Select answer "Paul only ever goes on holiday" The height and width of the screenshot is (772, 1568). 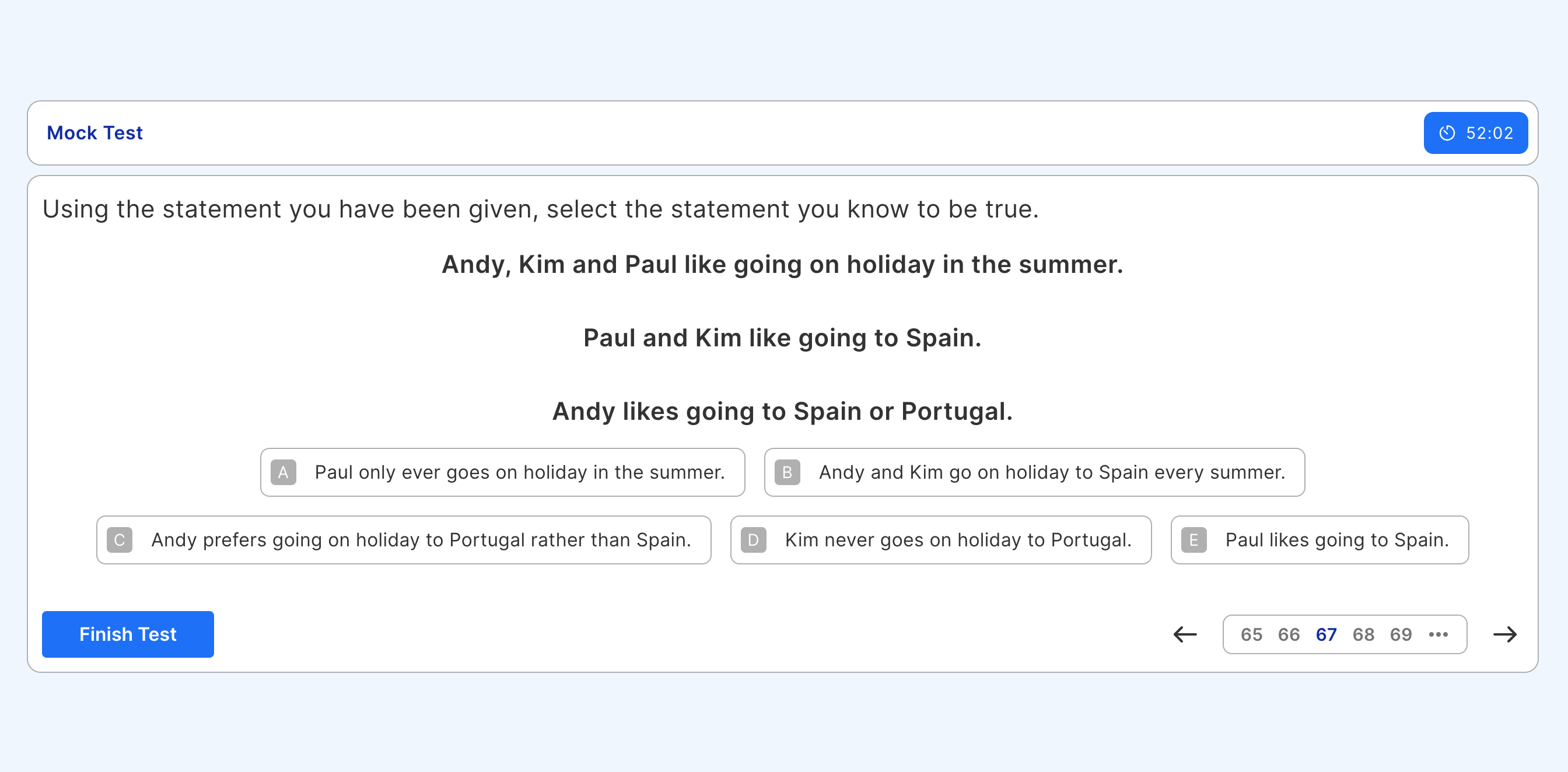click(x=503, y=472)
